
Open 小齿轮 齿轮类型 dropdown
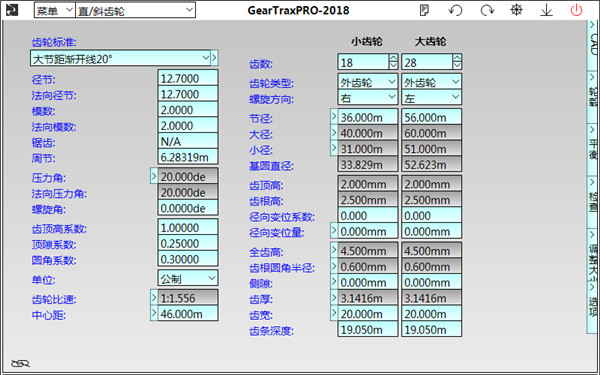pos(367,82)
